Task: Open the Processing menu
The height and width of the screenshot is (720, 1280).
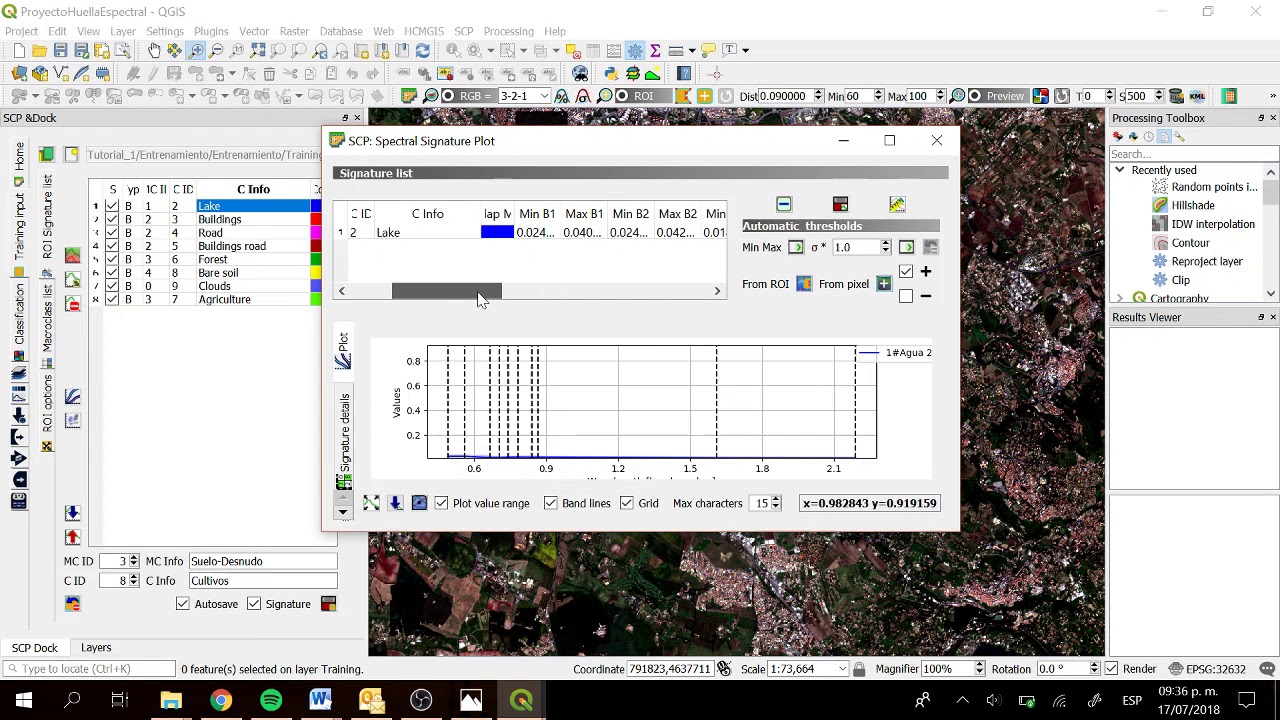Action: tap(508, 31)
